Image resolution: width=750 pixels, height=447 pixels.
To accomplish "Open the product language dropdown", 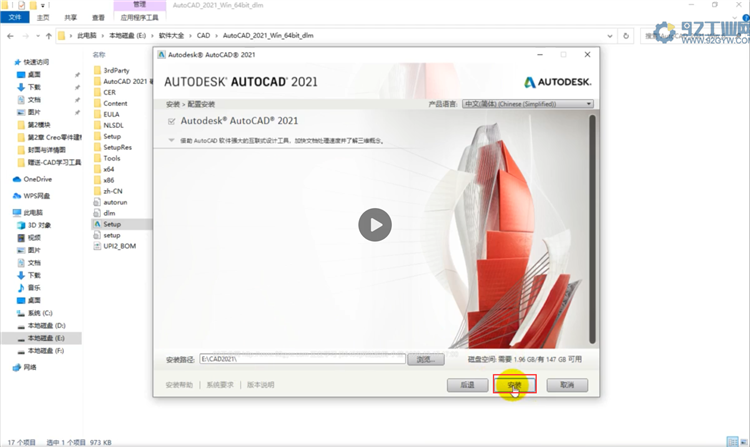I will tap(528, 104).
